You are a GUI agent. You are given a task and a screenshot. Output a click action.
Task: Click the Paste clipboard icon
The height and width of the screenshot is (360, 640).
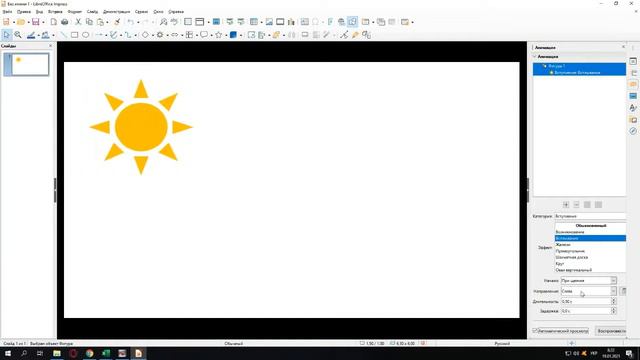100,22
